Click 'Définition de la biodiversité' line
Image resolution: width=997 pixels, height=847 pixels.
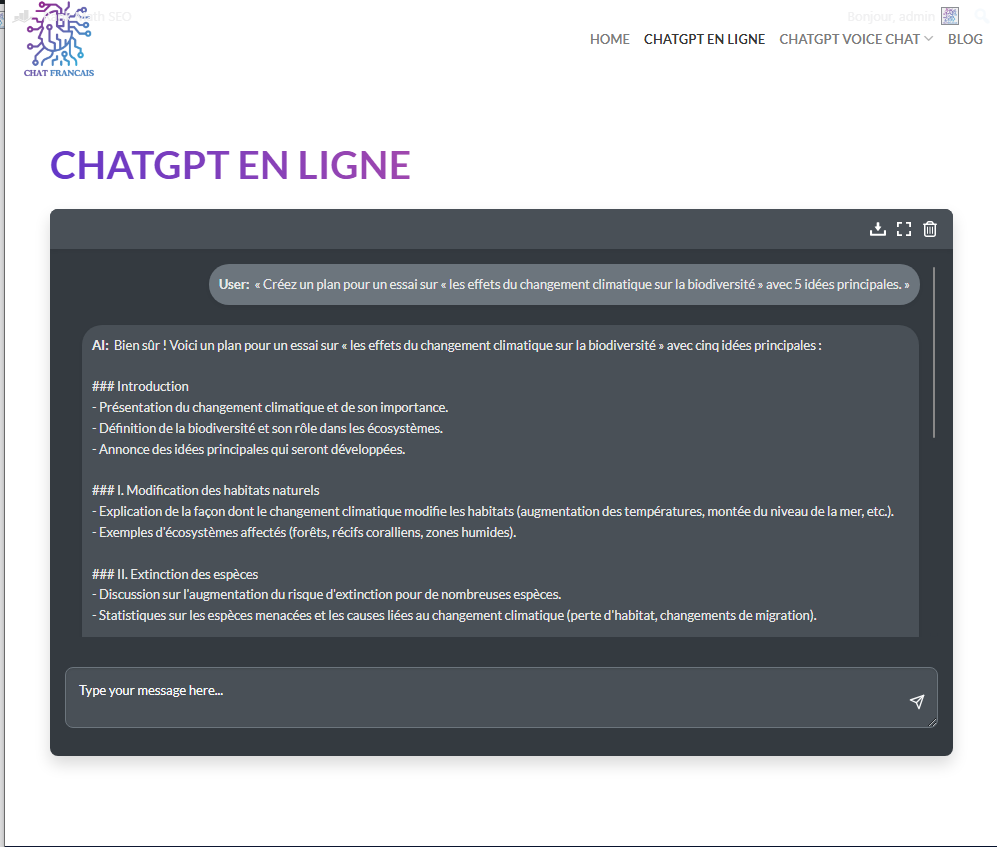pyautogui.click(x=267, y=429)
